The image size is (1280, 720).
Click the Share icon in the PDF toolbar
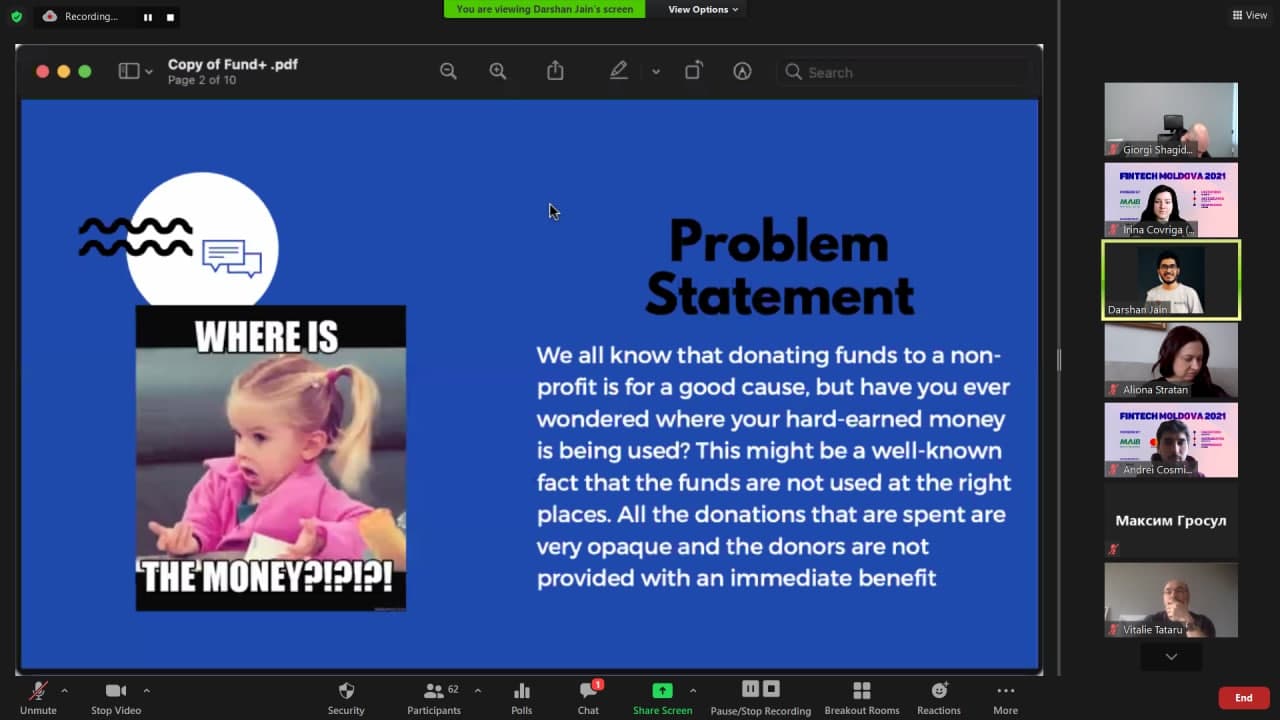tap(555, 71)
